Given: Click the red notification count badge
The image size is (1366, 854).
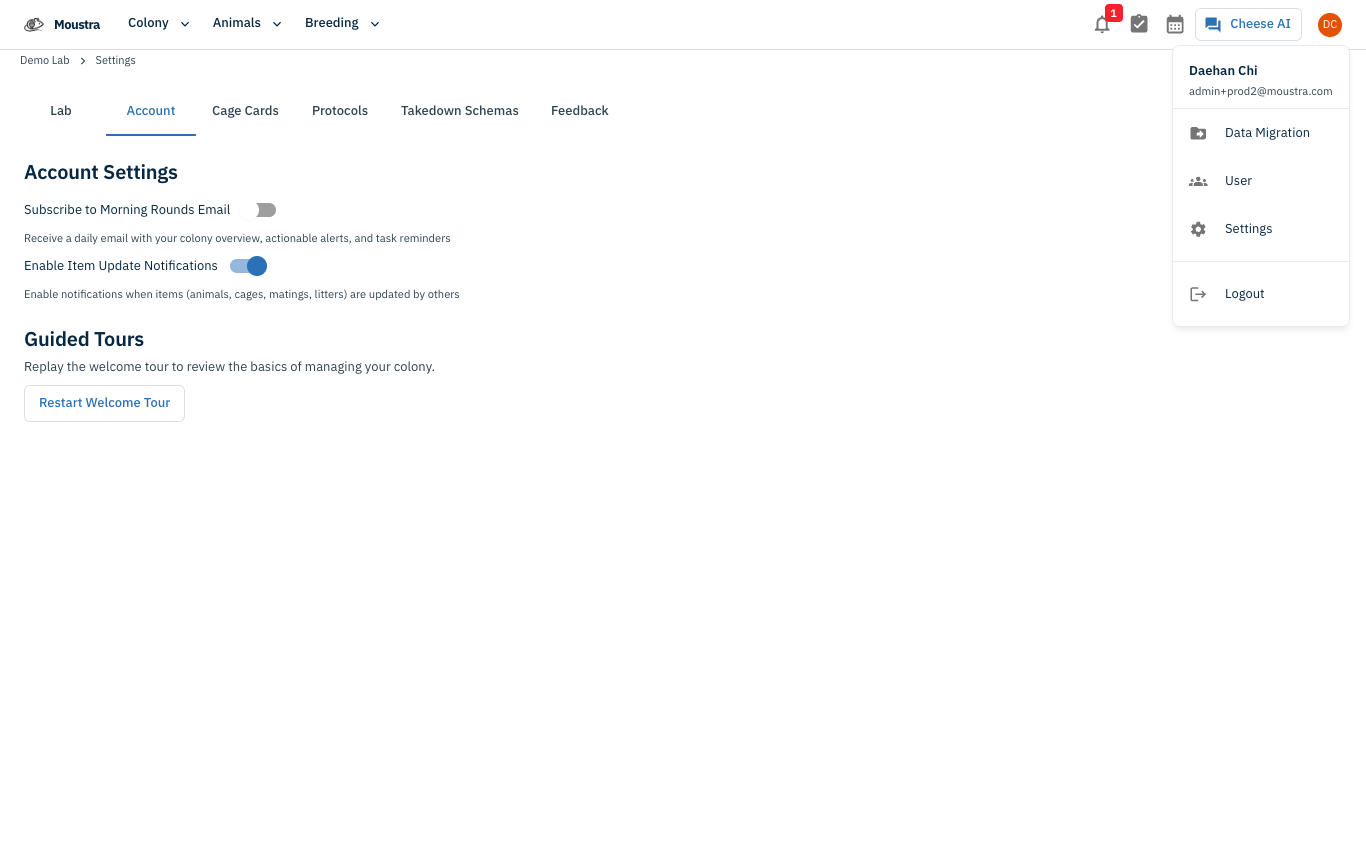Looking at the screenshot, I should 1113,13.
